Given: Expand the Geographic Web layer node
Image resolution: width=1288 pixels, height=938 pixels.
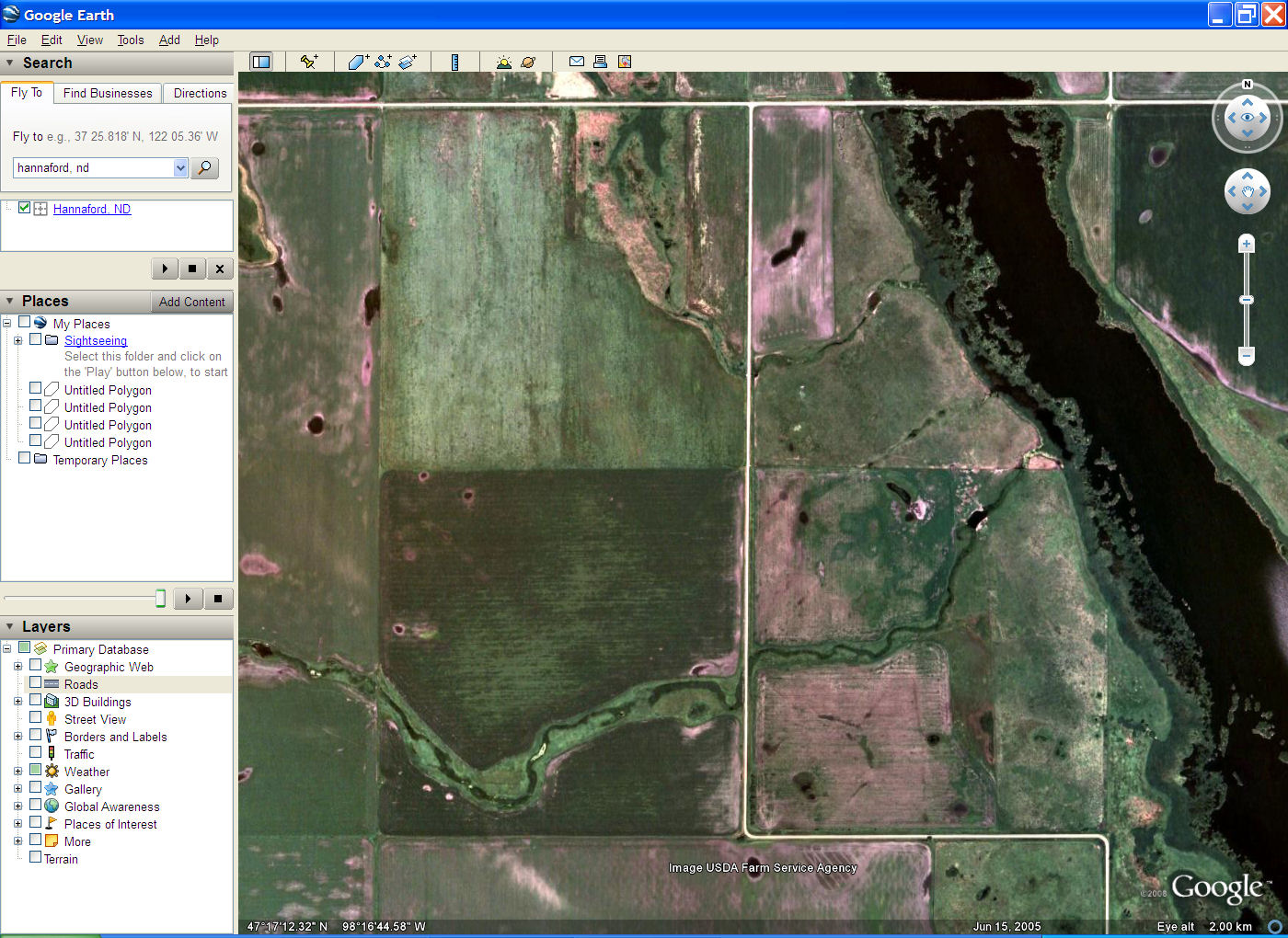Looking at the screenshot, I should coord(17,666).
